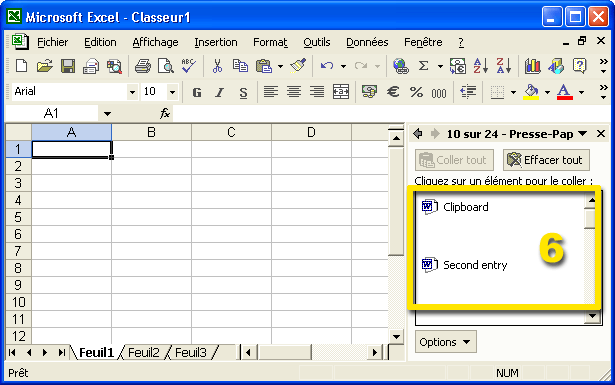Expand the AutoSum functions dropdown arrow

click(x=440, y=66)
